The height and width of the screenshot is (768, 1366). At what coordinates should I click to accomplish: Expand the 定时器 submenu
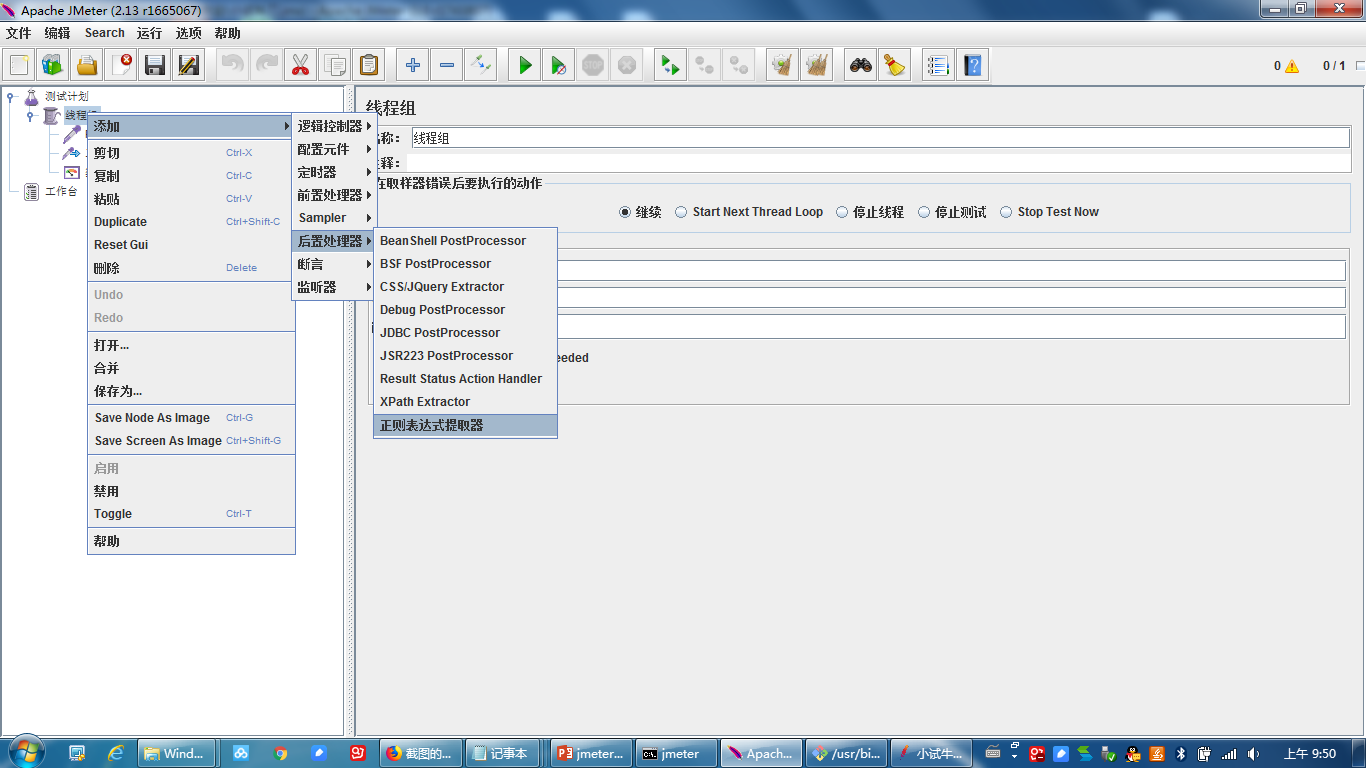333,172
